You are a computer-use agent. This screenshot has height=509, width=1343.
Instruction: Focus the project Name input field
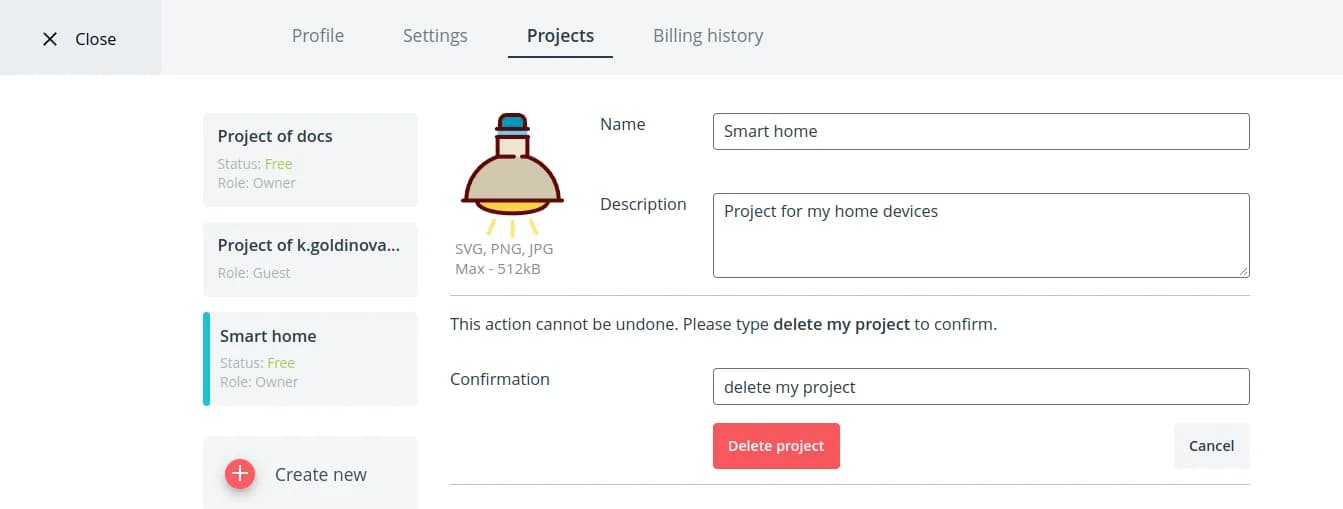980,131
